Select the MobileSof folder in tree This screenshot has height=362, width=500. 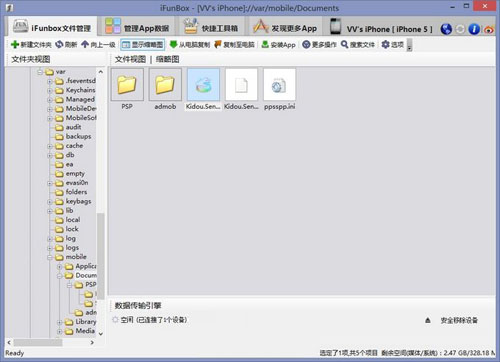[x=81, y=118]
